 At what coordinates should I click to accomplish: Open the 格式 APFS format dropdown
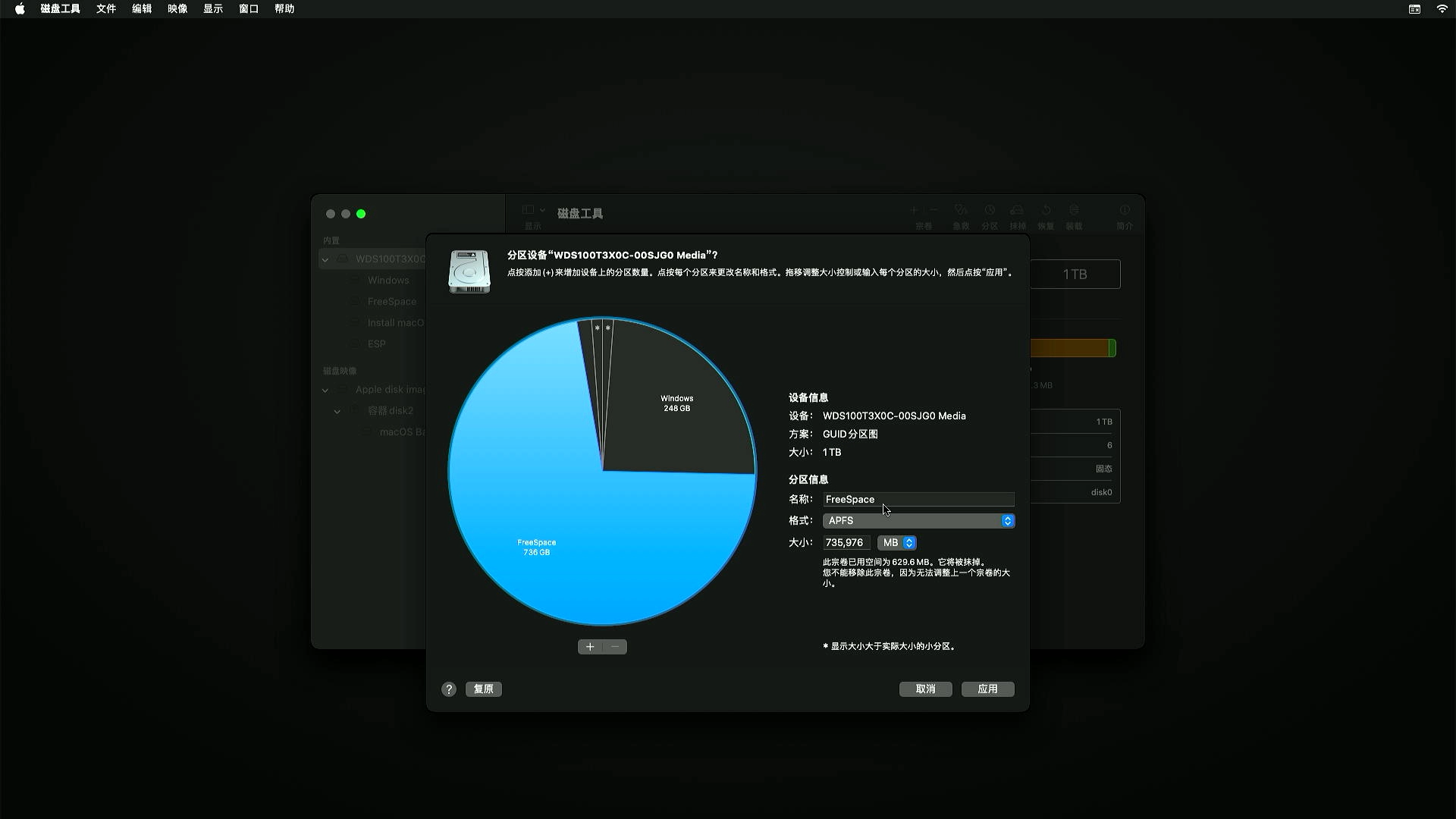pos(918,521)
